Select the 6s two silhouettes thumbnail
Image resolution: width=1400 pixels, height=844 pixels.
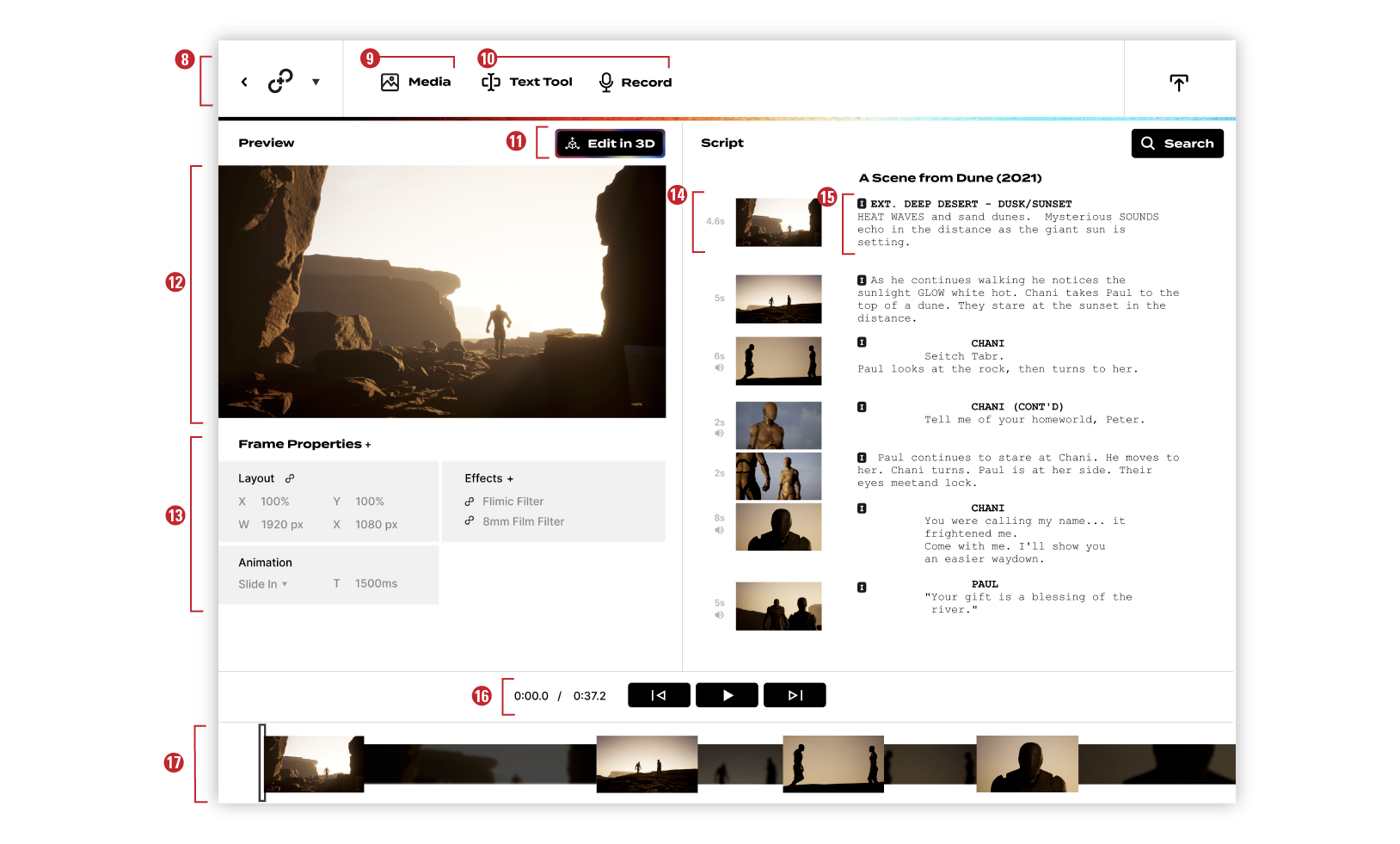click(x=778, y=361)
